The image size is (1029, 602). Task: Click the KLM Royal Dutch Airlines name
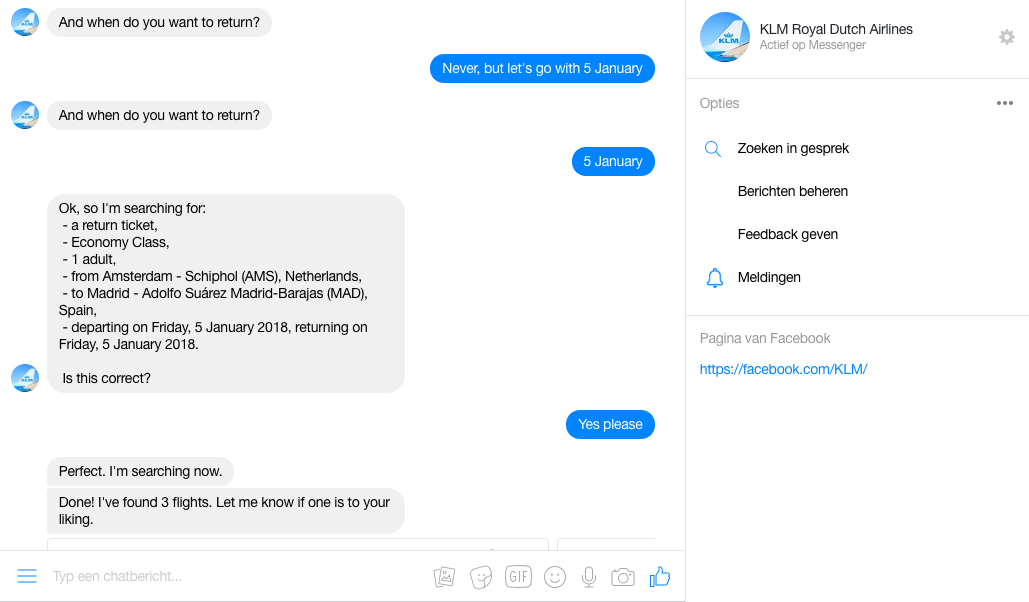(836, 29)
